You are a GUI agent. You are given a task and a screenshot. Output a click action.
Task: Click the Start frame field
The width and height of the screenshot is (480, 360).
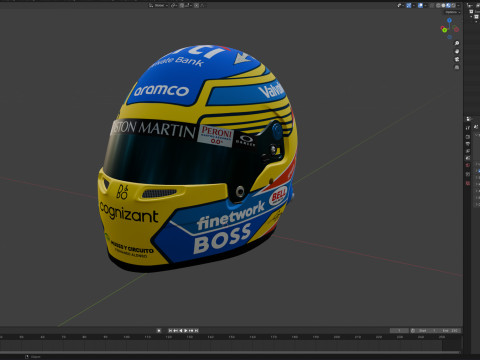point(428,331)
